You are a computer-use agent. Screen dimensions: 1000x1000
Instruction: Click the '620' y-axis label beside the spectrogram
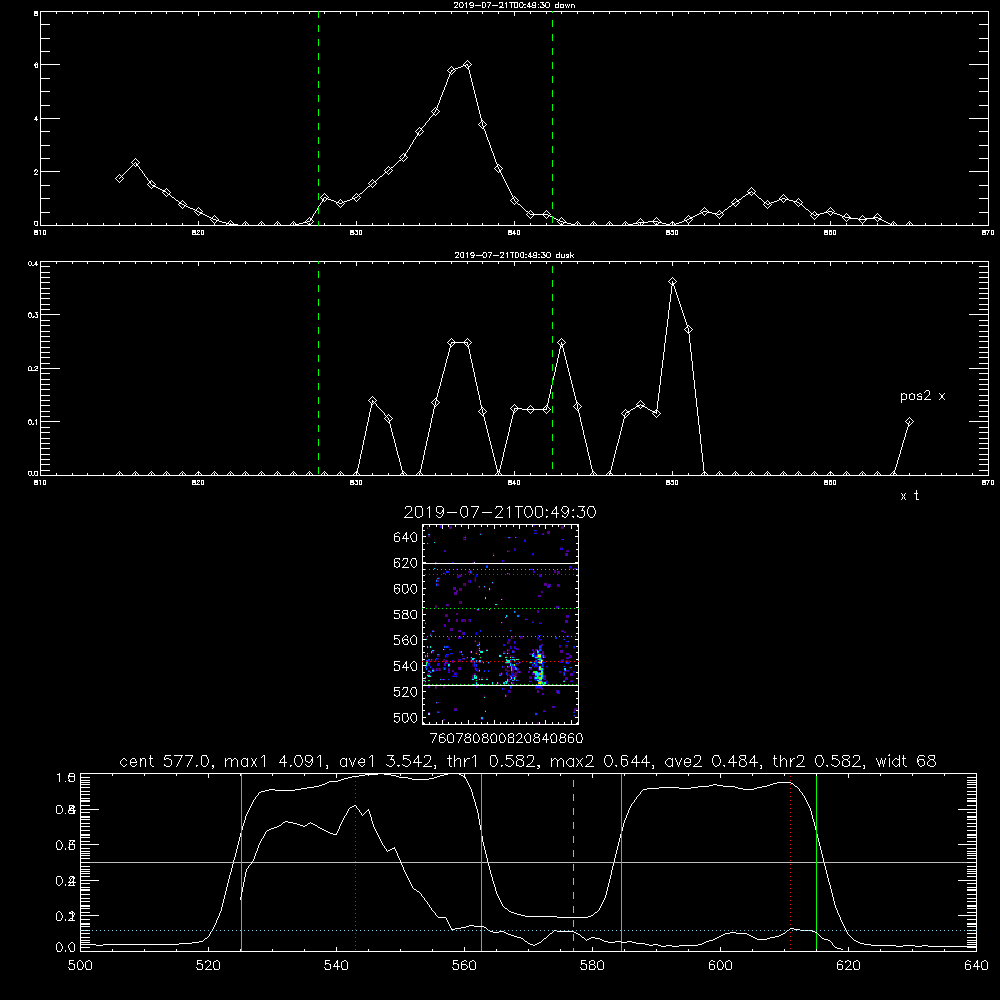[x=406, y=563]
